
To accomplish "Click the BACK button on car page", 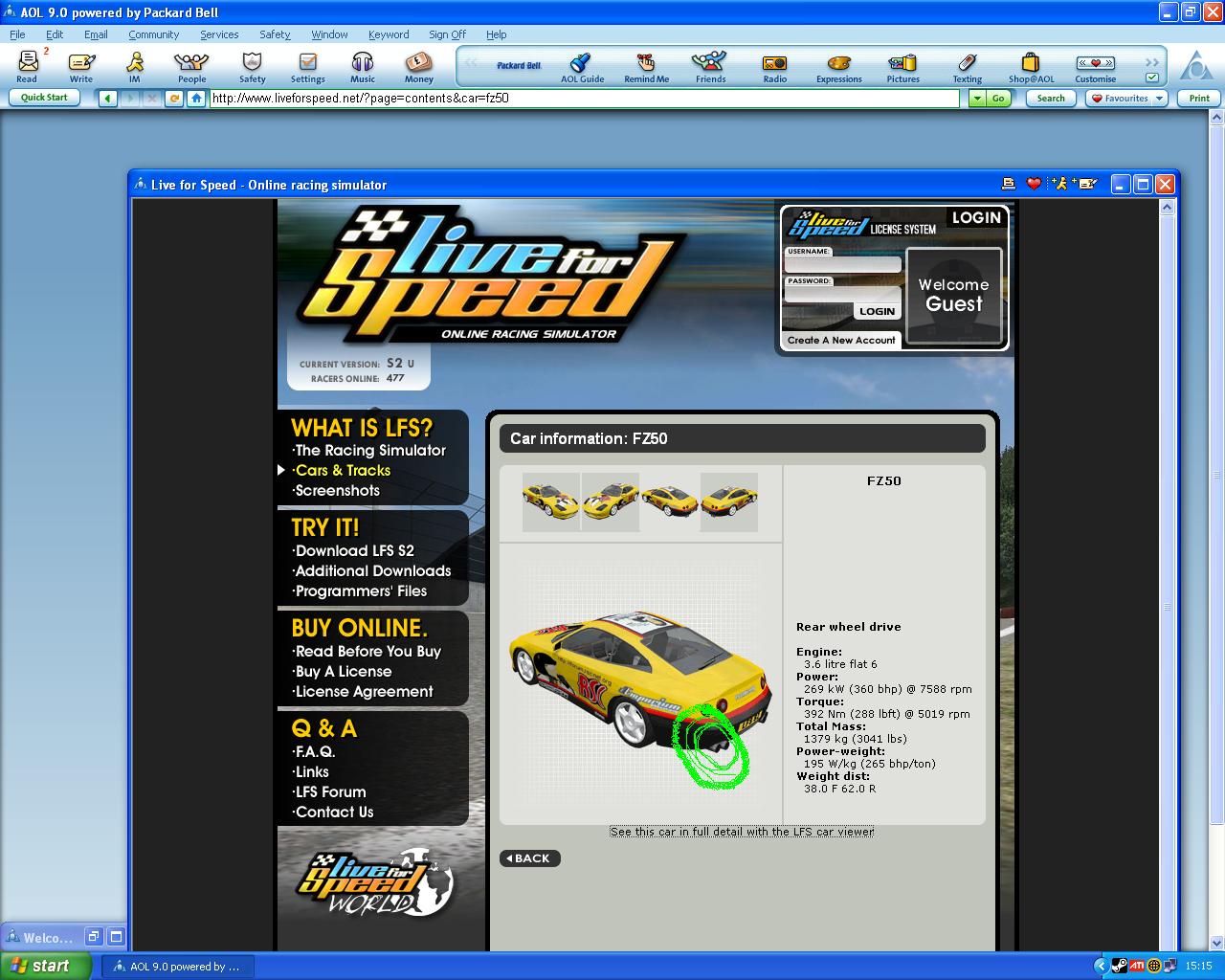I will coord(529,858).
